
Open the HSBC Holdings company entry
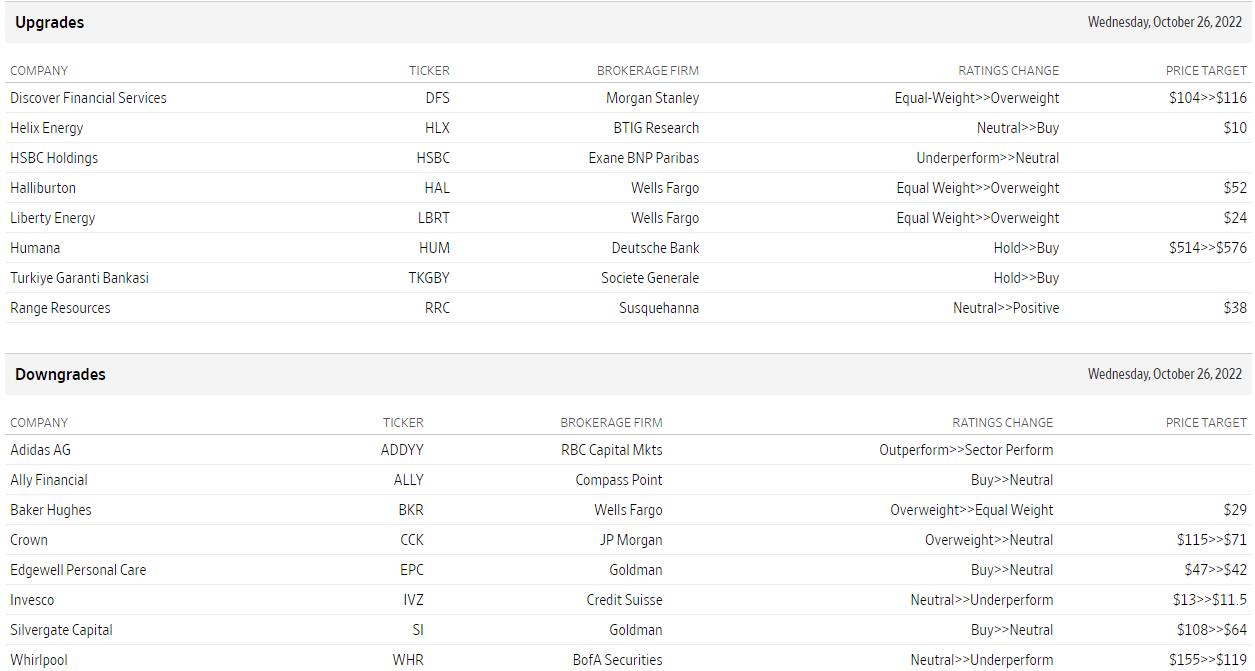point(54,158)
